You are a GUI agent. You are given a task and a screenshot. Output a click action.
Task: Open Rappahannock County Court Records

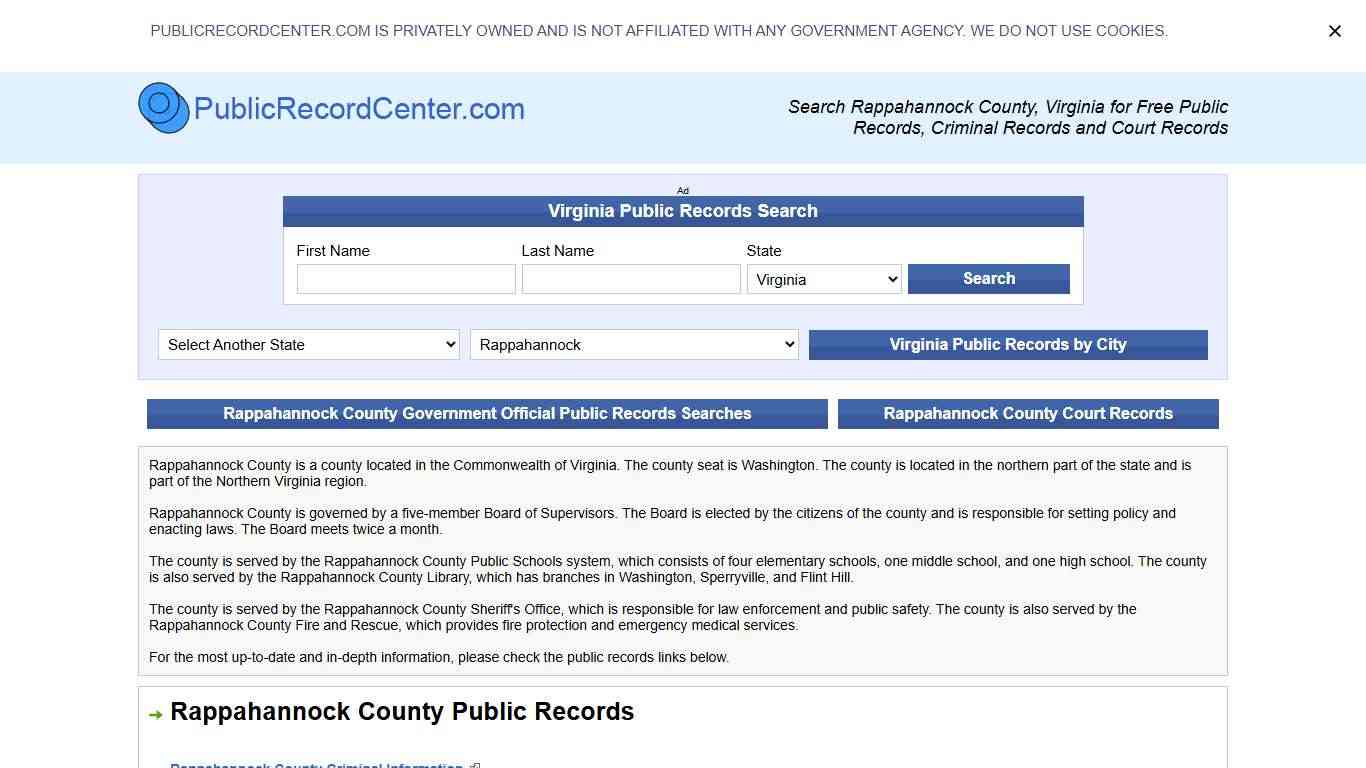coord(1029,413)
